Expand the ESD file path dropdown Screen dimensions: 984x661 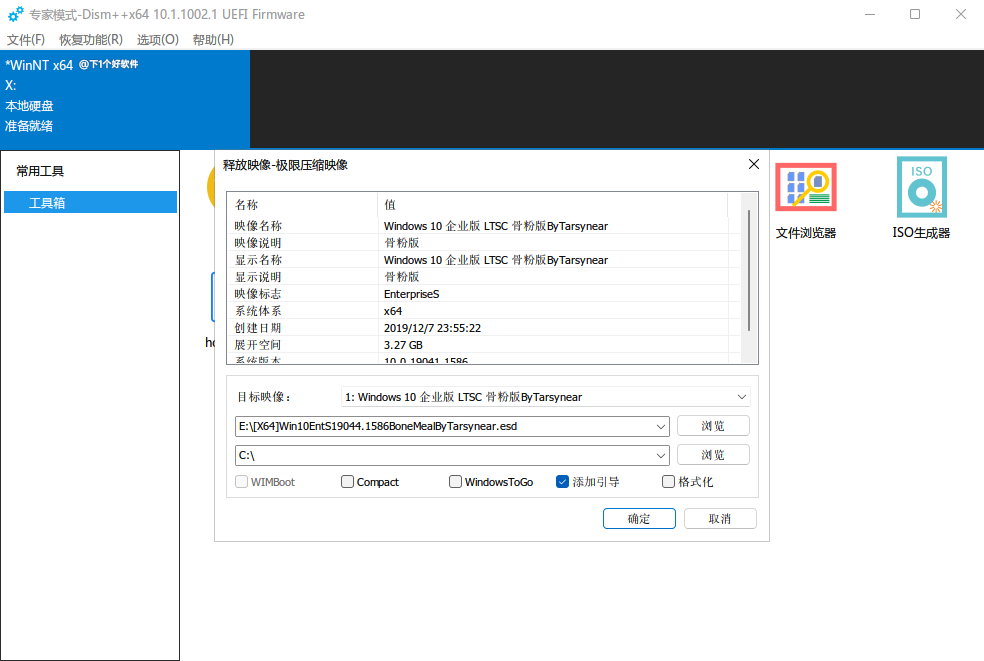coord(661,425)
